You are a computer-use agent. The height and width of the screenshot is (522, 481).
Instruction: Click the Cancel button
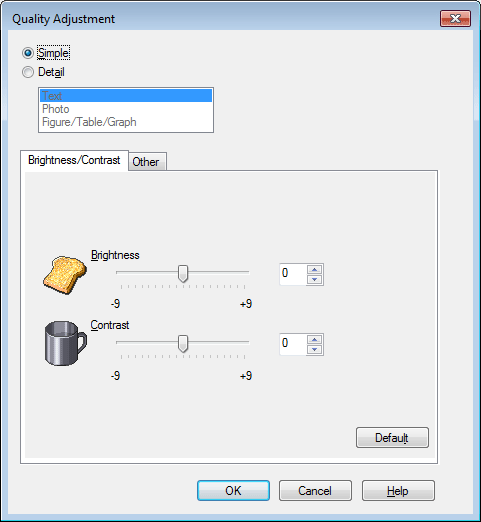315,490
